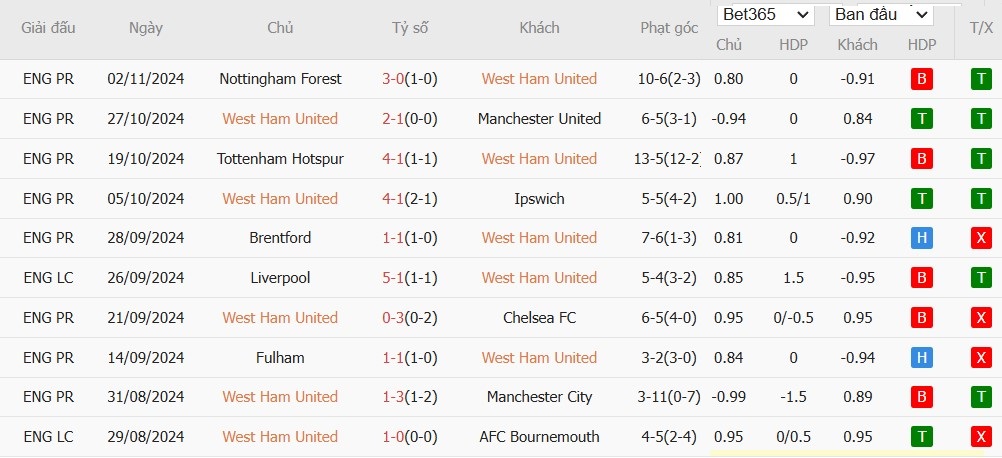
Task: Click the red B badge in Liverpool row
Action: click(x=921, y=278)
